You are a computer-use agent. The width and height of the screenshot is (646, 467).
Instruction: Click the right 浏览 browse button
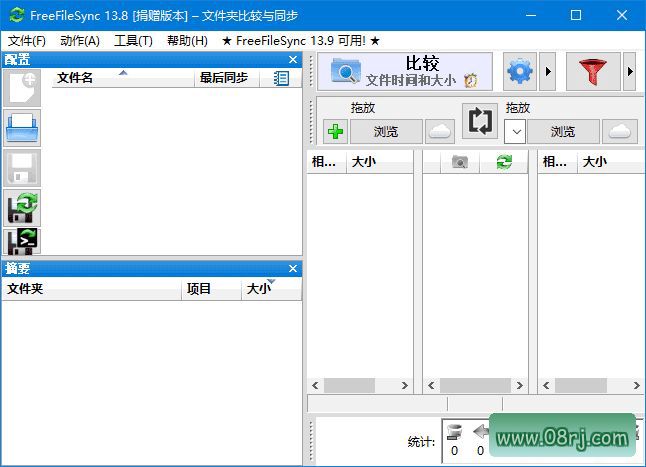(563, 132)
